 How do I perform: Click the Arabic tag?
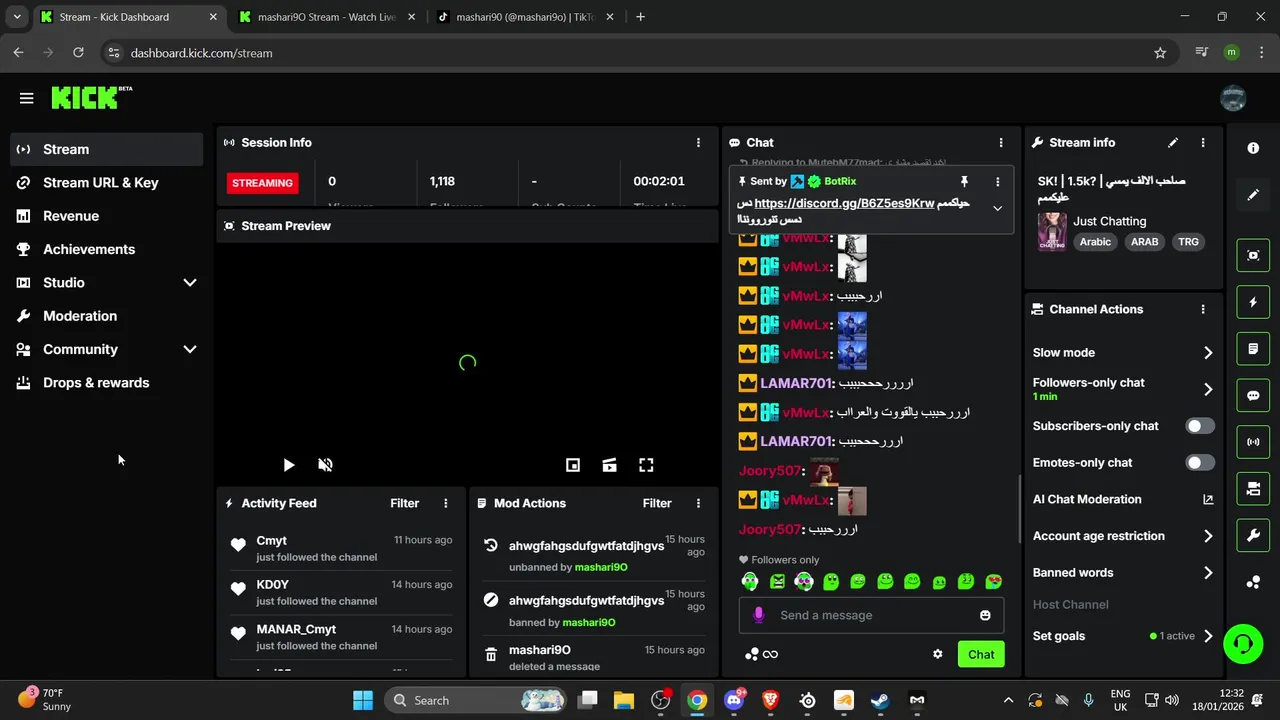tap(1095, 242)
